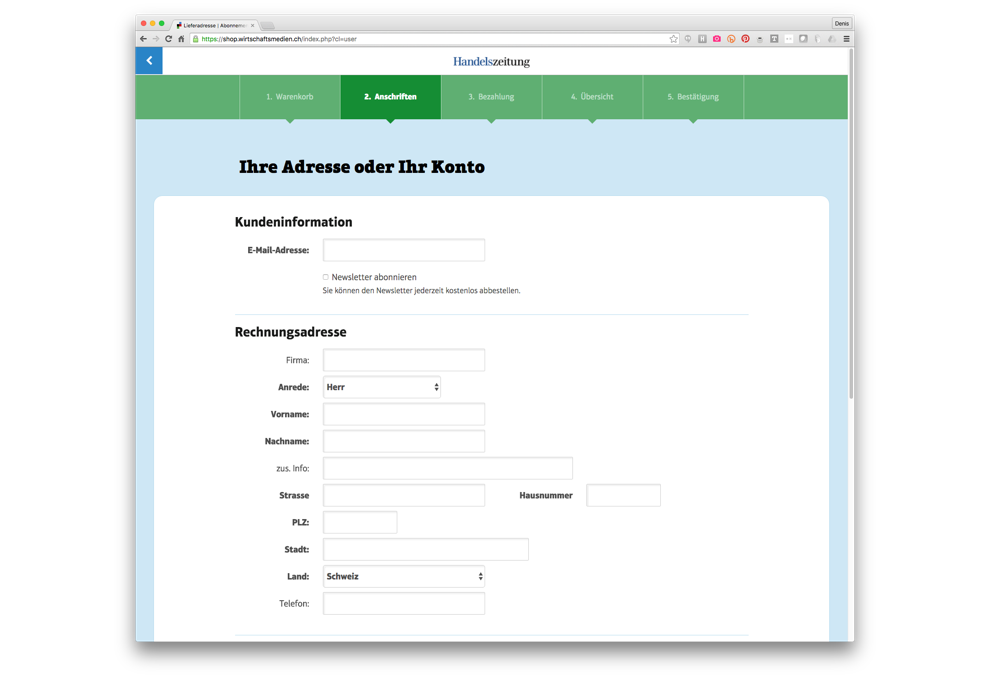Click the blue back arrow button
The height and width of the screenshot is (678, 990).
[149, 61]
